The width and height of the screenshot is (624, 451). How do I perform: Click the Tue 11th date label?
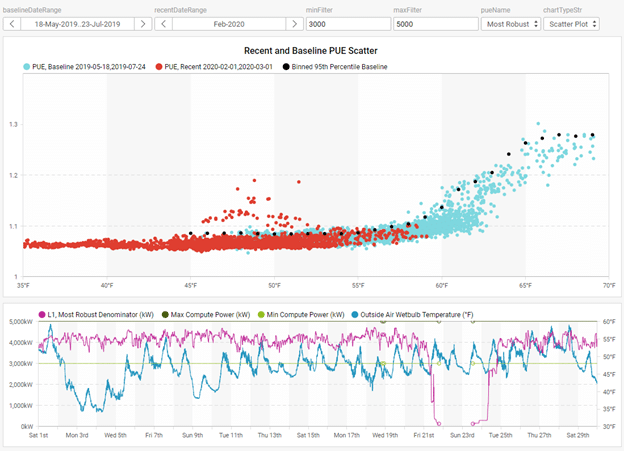(231, 435)
